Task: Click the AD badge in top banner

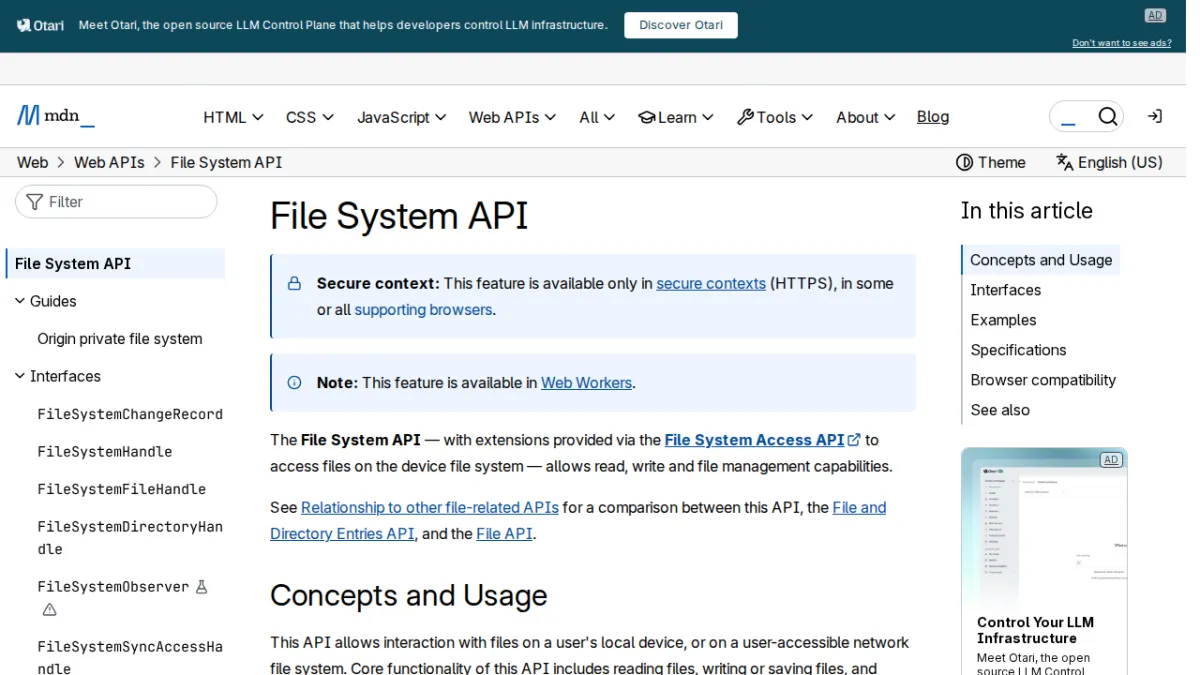Action: tap(1155, 15)
